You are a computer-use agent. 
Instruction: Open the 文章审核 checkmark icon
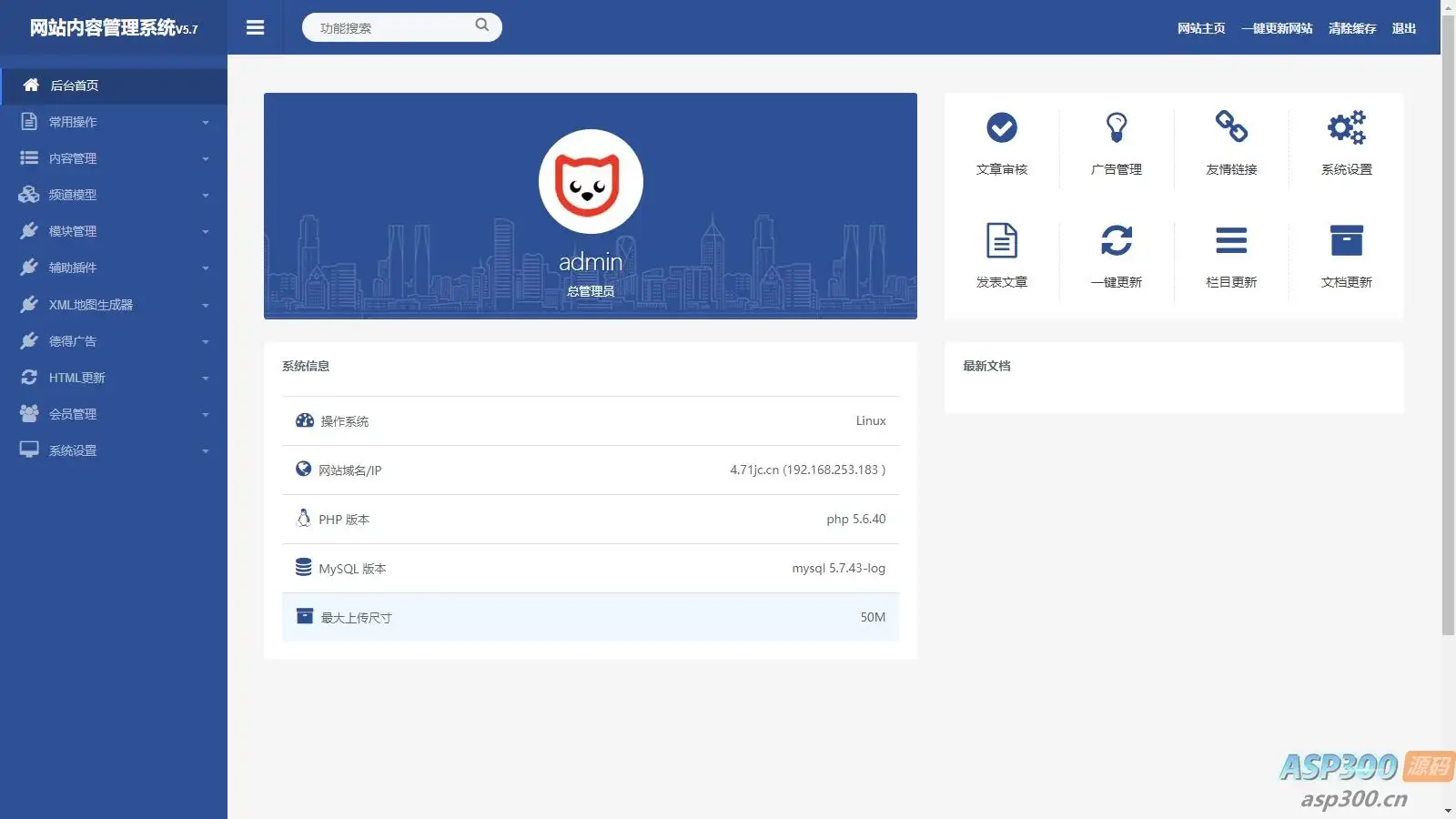click(1002, 127)
